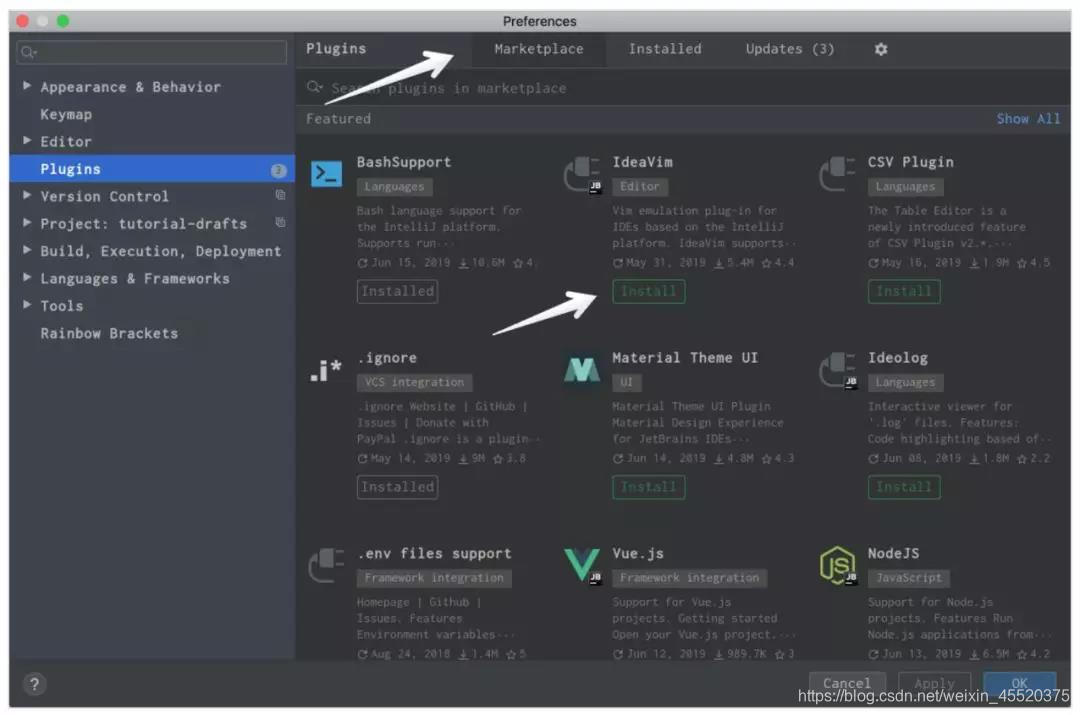Click the Apply button
The width and height of the screenshot is (1080, 715).
pos(934,683)
